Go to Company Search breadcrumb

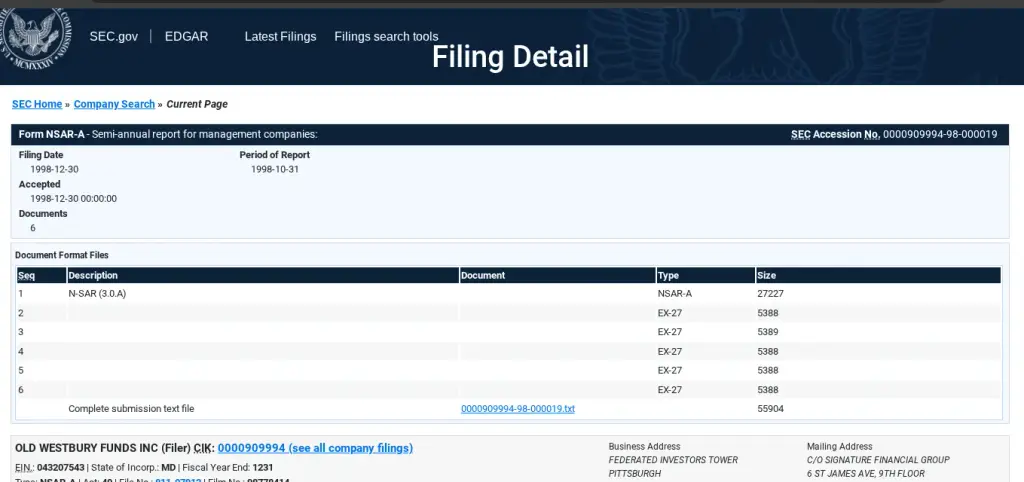tap(114, 104)
